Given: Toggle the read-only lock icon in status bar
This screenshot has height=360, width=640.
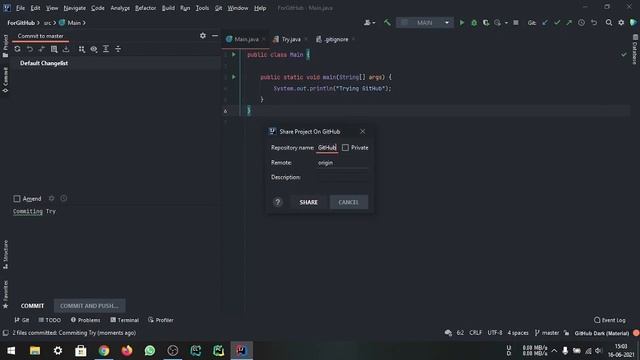Looking at the screenshot, I should [566, 333].
